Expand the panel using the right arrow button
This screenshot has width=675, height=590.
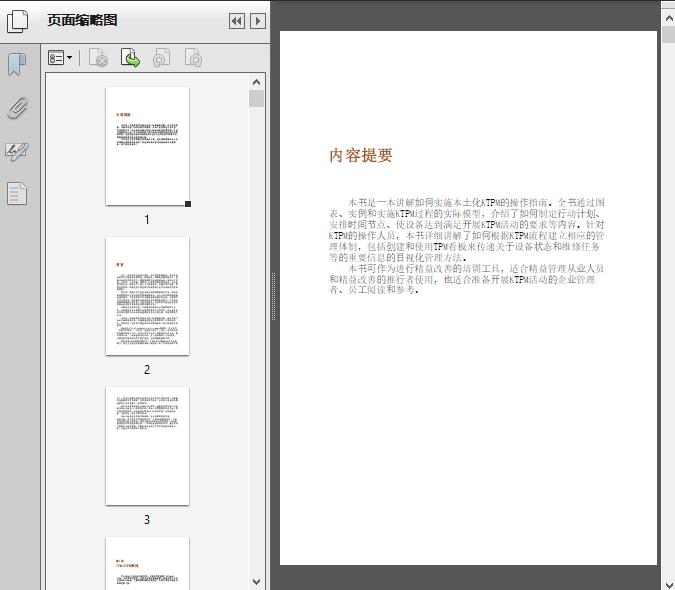point(258,21)
